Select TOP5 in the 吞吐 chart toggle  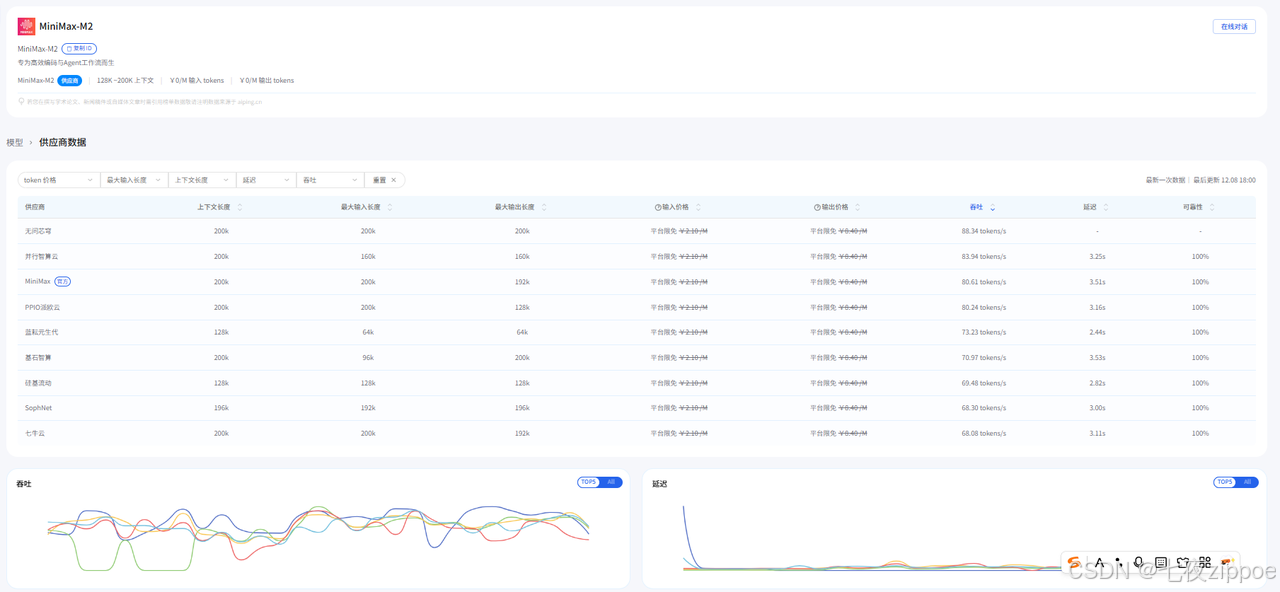coord(589,482)
